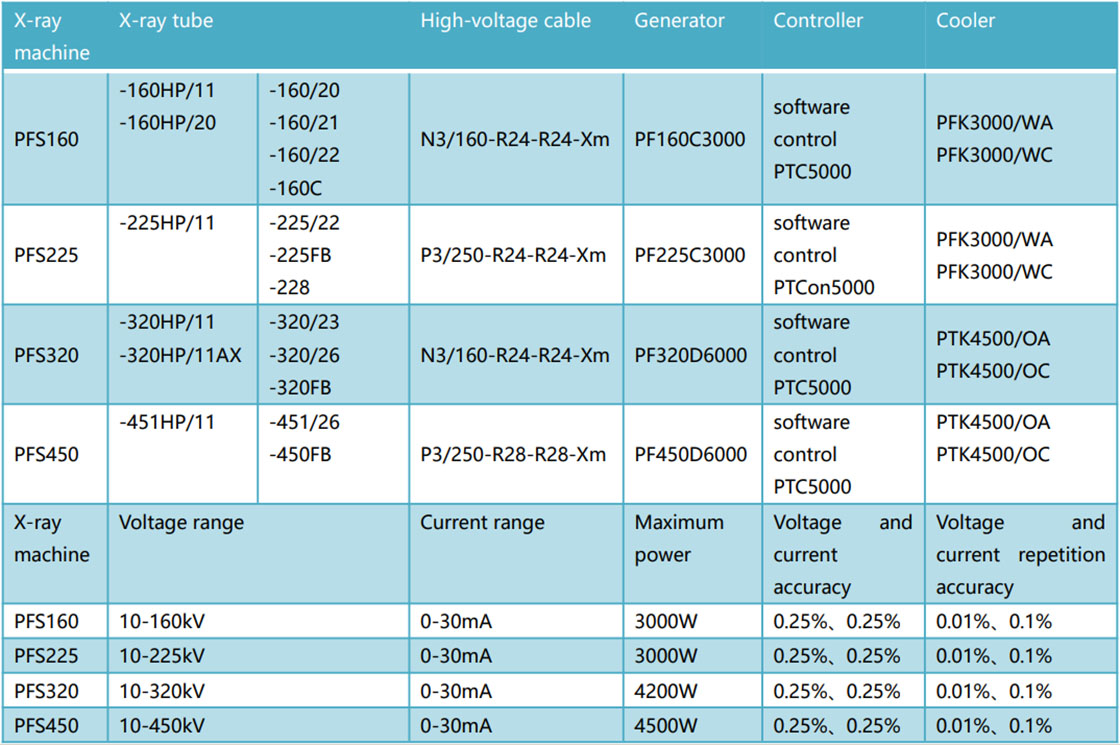The height and width of the screenshot is (745, 1120).
Task: Click the 'X-ray tube' column header
Action: point(166,21)
